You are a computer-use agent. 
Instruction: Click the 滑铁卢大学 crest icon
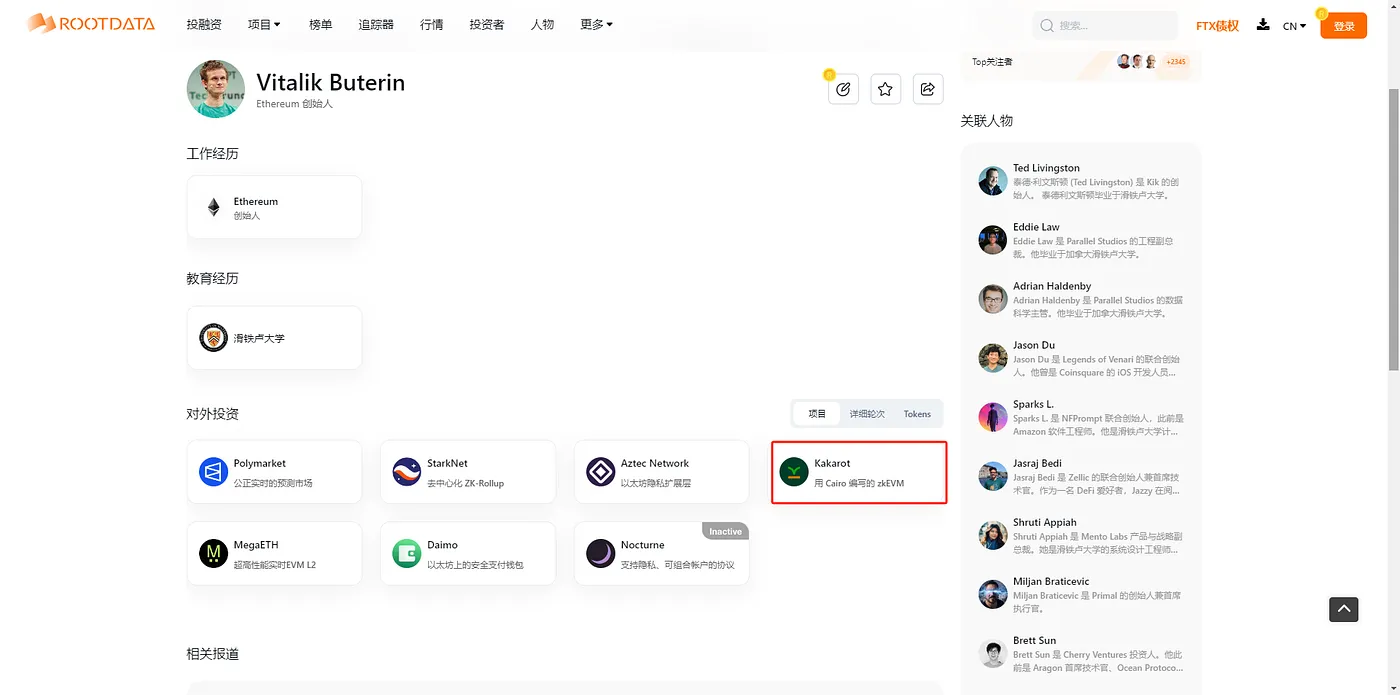(x=213, y=338)
